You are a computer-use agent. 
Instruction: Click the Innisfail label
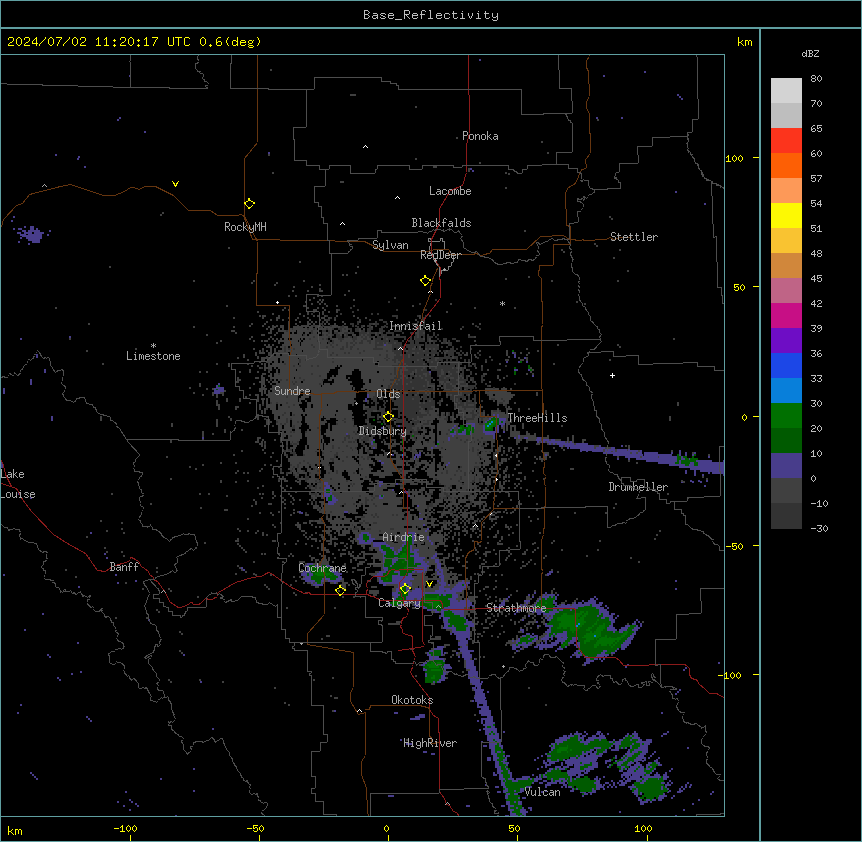click(416, 326)
